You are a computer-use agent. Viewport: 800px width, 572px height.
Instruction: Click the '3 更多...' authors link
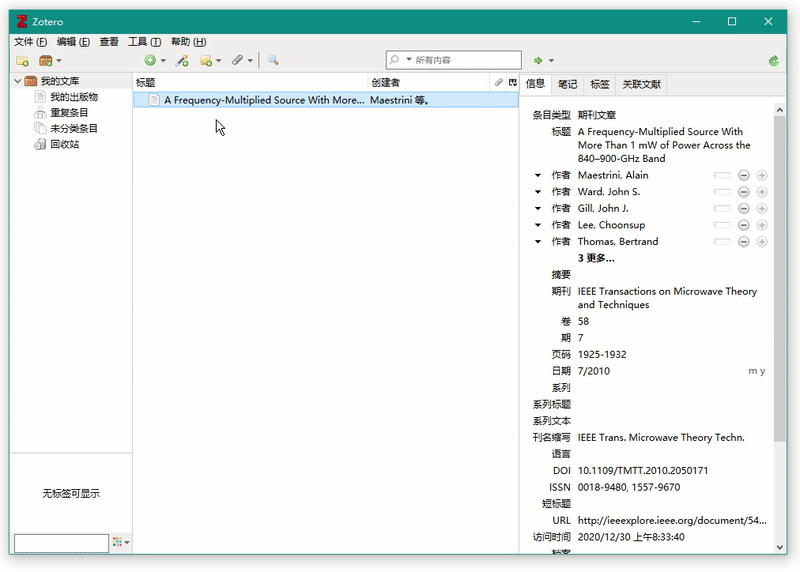click(596, 258)
